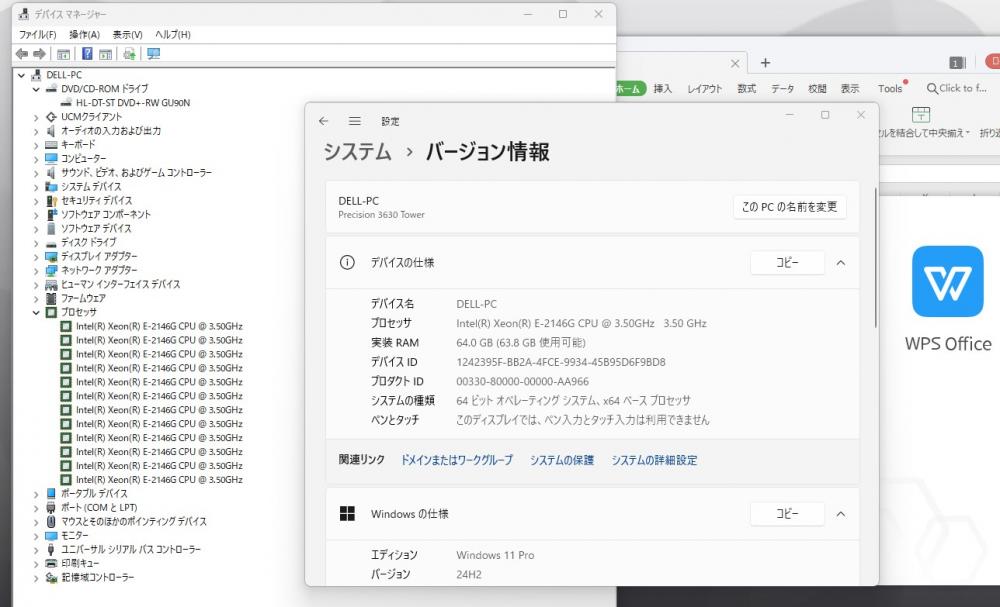1000x607 pixels.
Task: Open the blue question-mark Help icon
Action: pos(87,54)
